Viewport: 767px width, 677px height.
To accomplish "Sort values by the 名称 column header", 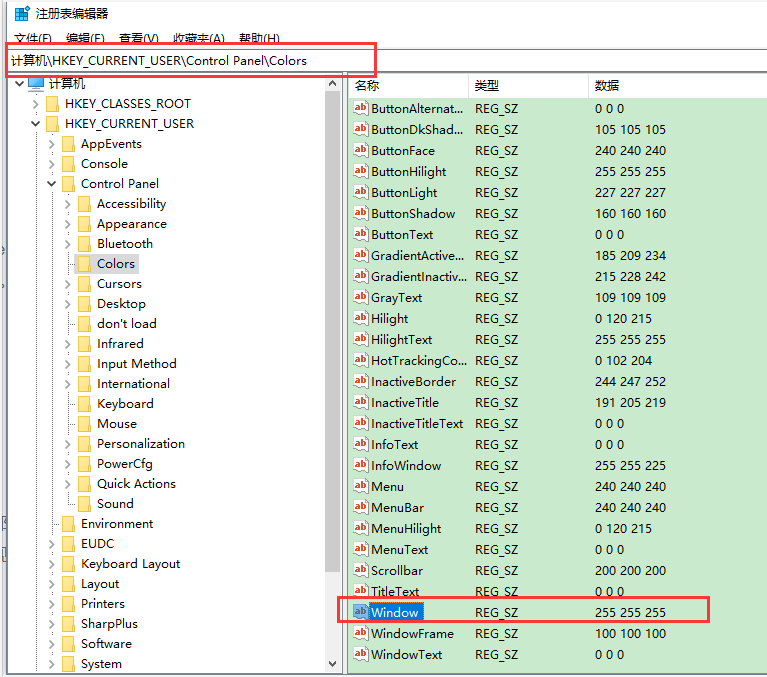I will click(409, 86).
